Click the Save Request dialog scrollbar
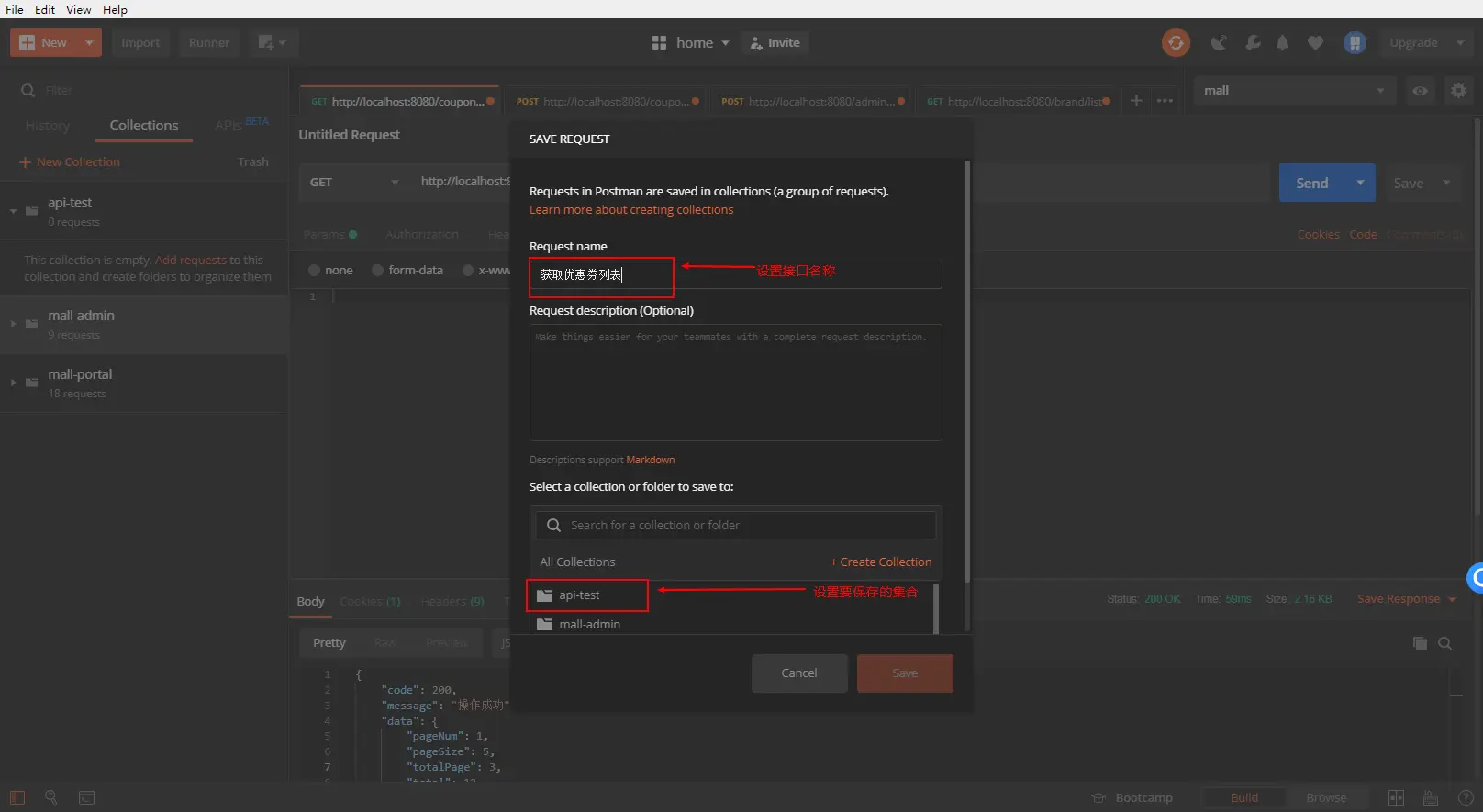Image resolution: width=1483 pixels, height=812 pixels. [967, 372]
